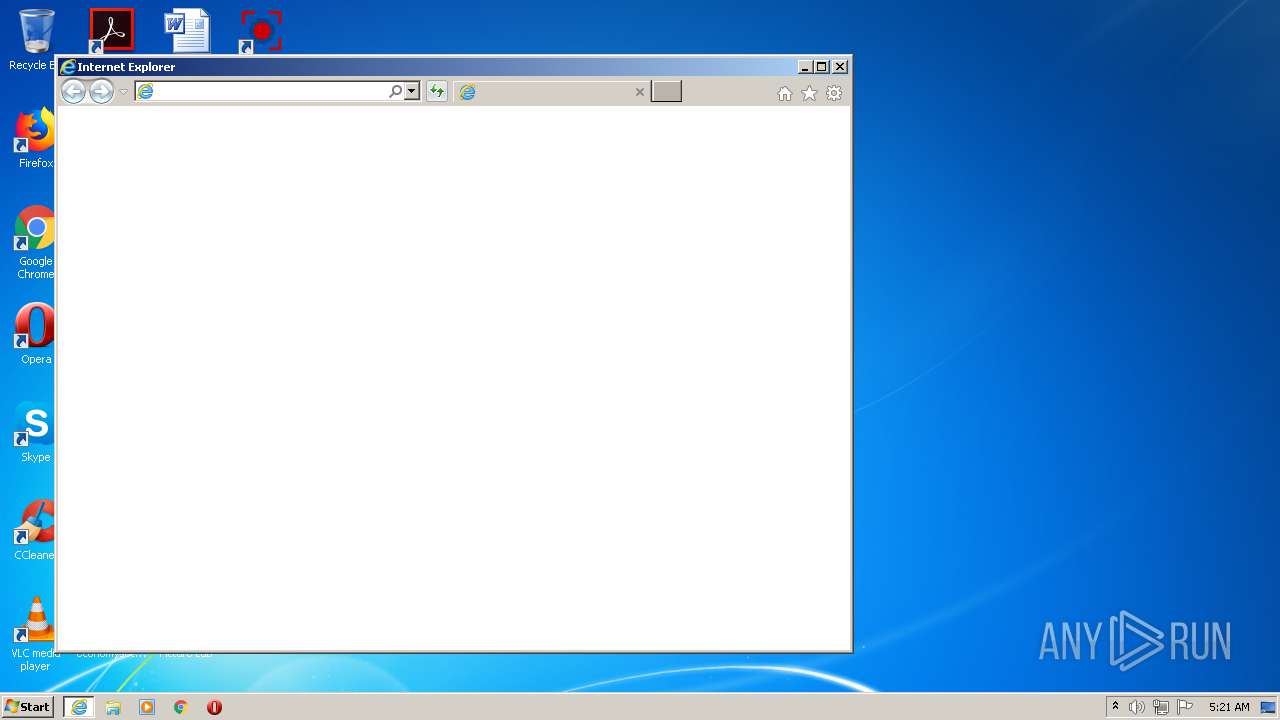Select the Word document on the desktop

click(187, 31)
